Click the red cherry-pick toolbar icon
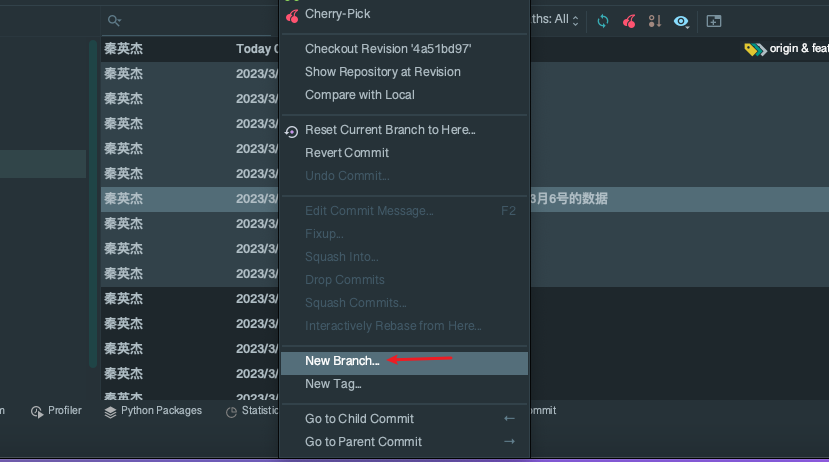829x462 pixels. (629, 20)
